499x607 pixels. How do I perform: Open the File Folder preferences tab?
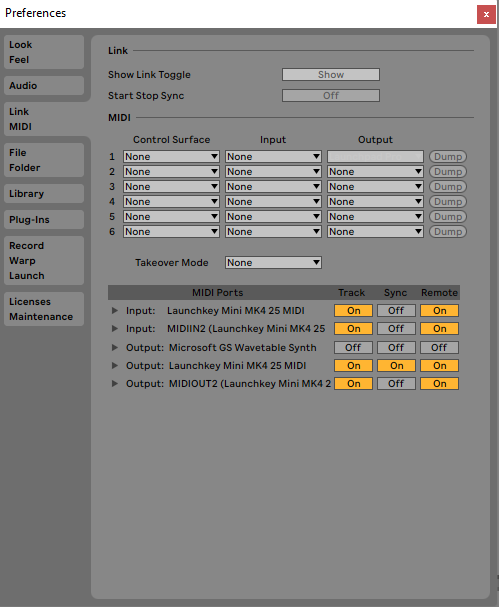pos(44,160)
